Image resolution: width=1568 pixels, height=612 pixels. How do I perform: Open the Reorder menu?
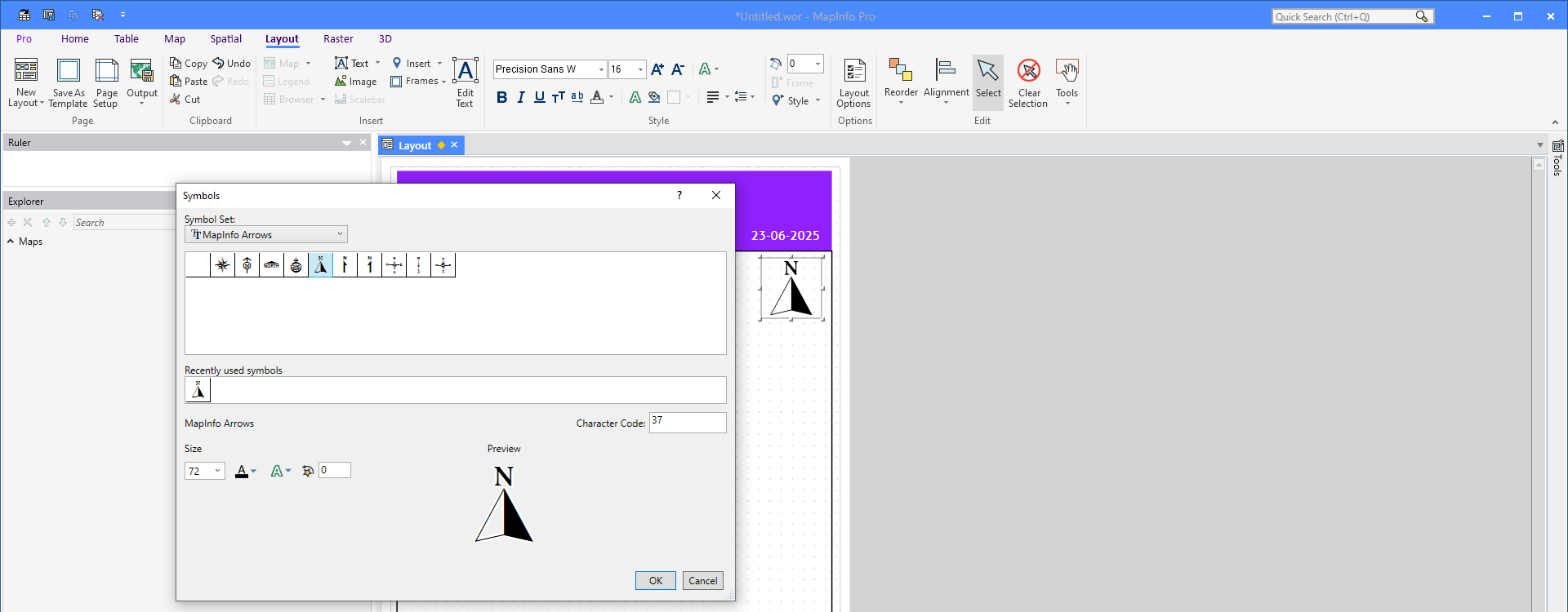tap(902, 82)
